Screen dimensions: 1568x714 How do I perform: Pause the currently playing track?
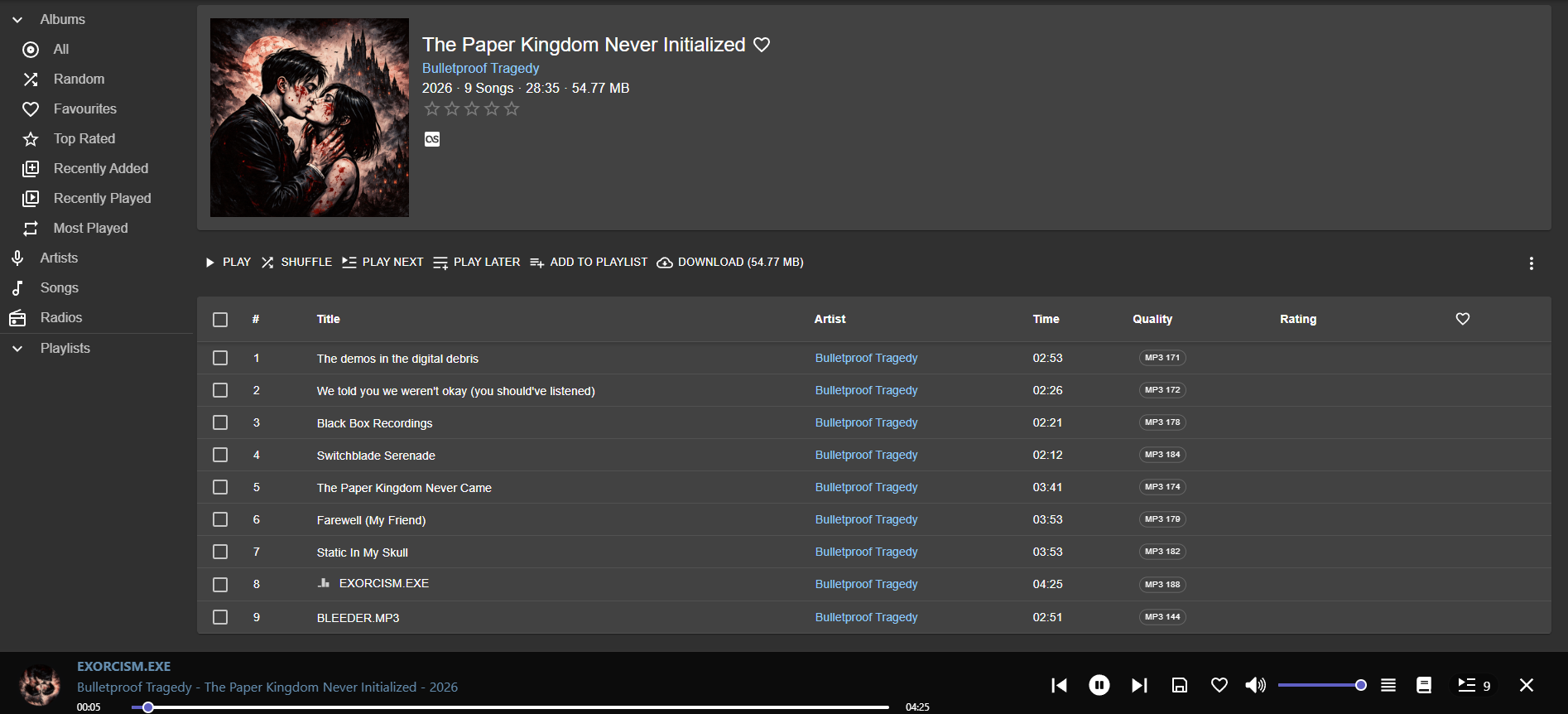click(x=1099, y=685)
